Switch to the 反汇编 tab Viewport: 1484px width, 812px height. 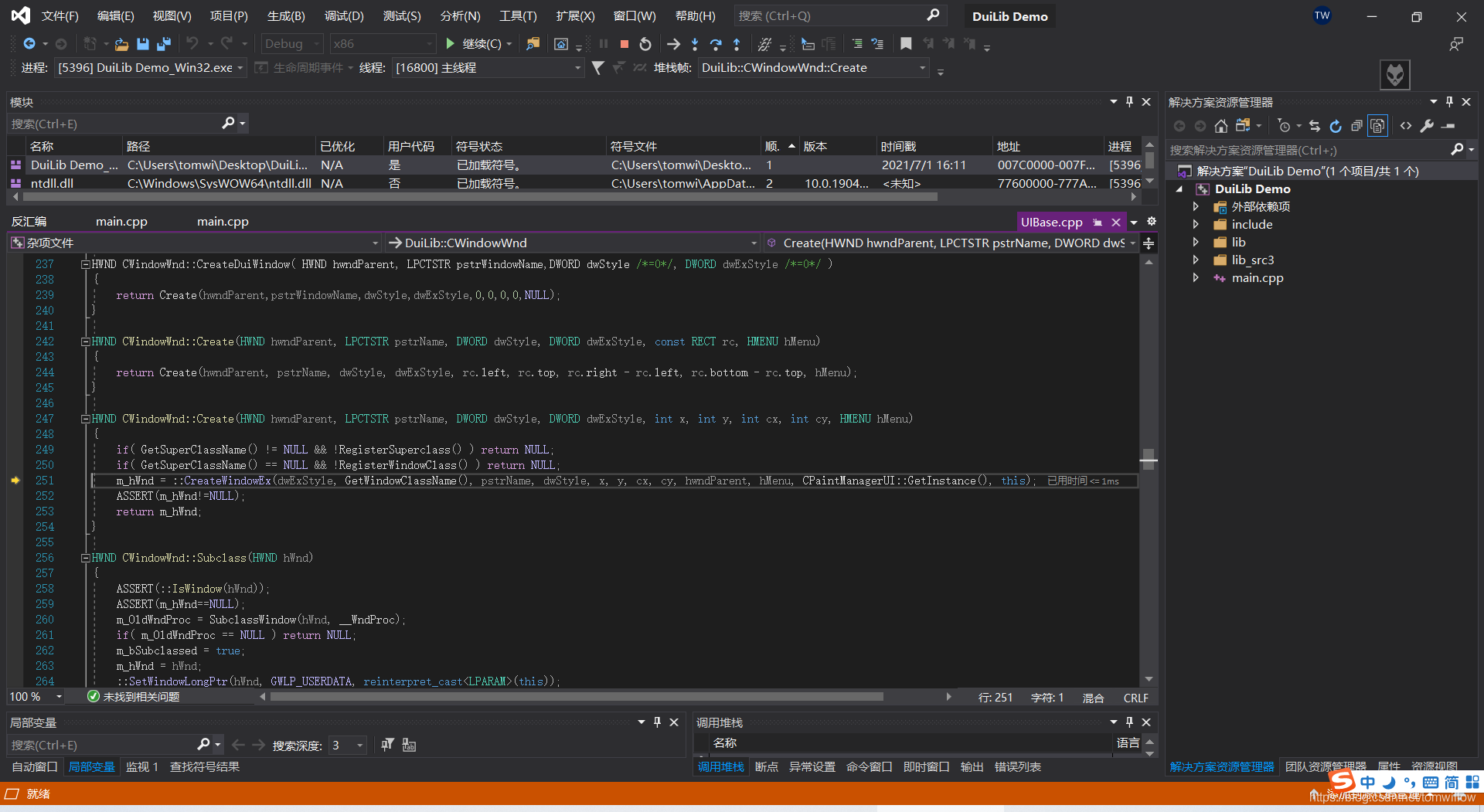(x=29, y=222)
